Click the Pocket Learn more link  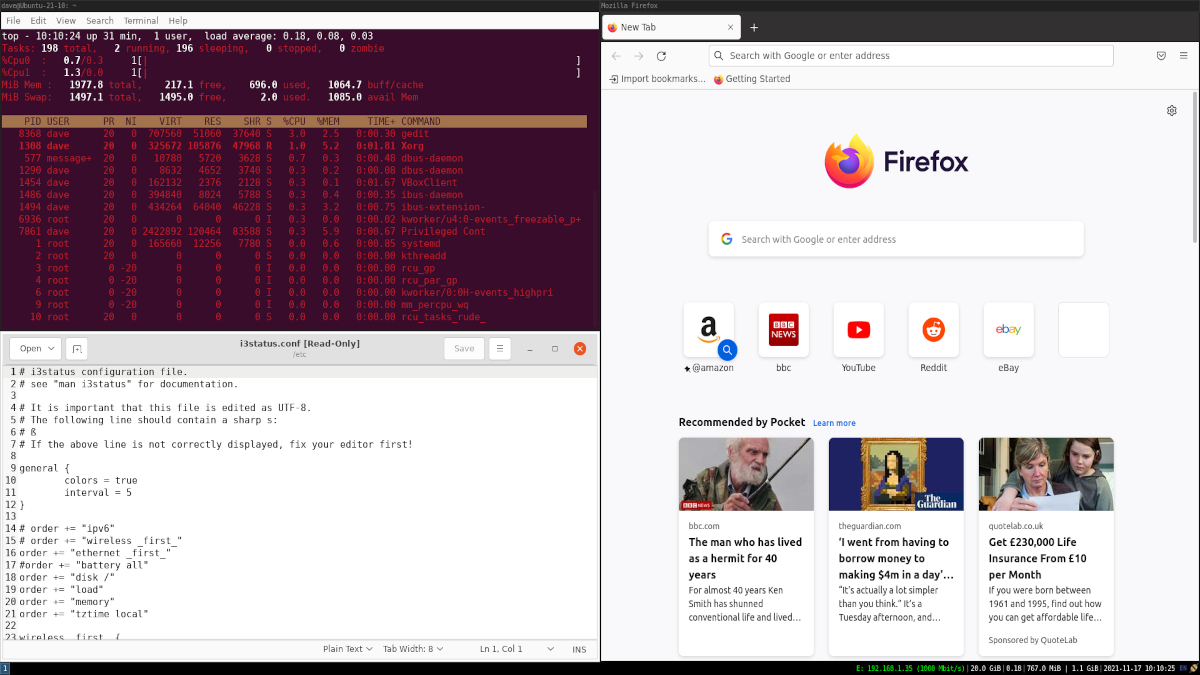point(834,423)
